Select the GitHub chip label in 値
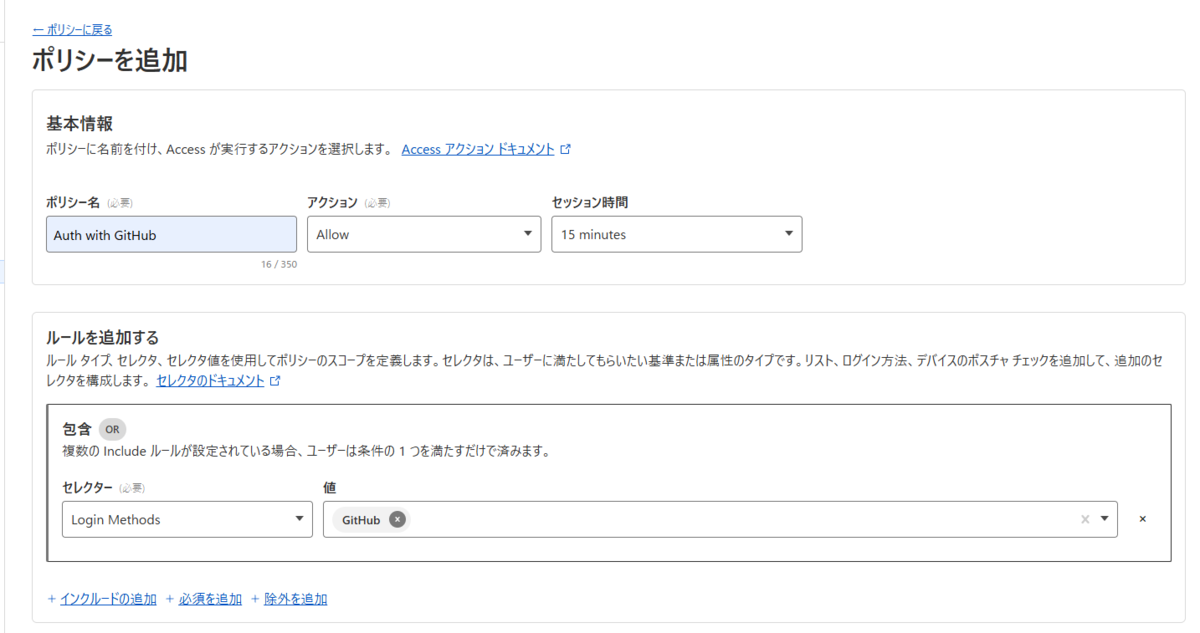 coord(361,520)
